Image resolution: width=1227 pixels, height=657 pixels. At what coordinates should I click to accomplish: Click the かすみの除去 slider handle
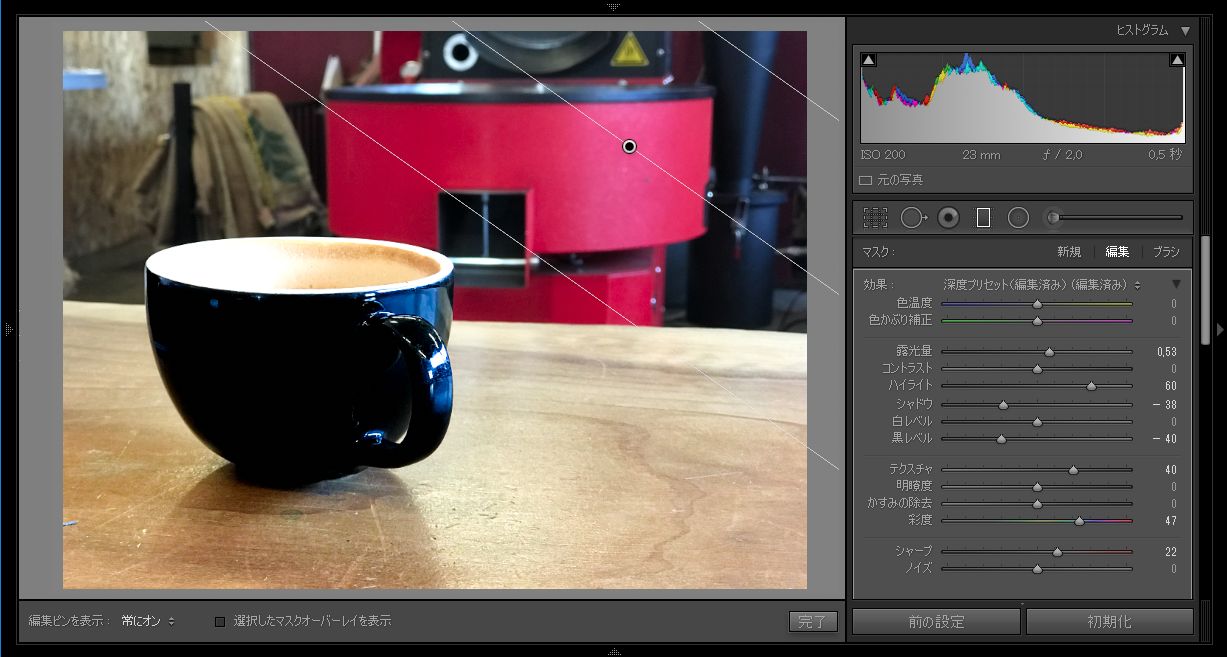click(1037, 504)
